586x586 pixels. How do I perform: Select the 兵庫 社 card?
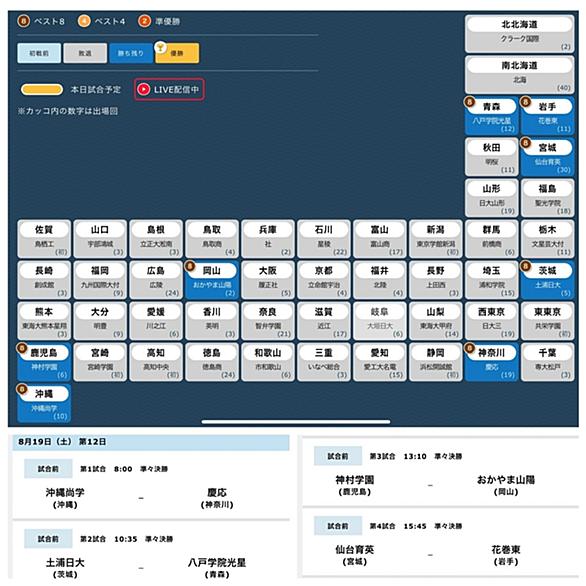[268, 239]
